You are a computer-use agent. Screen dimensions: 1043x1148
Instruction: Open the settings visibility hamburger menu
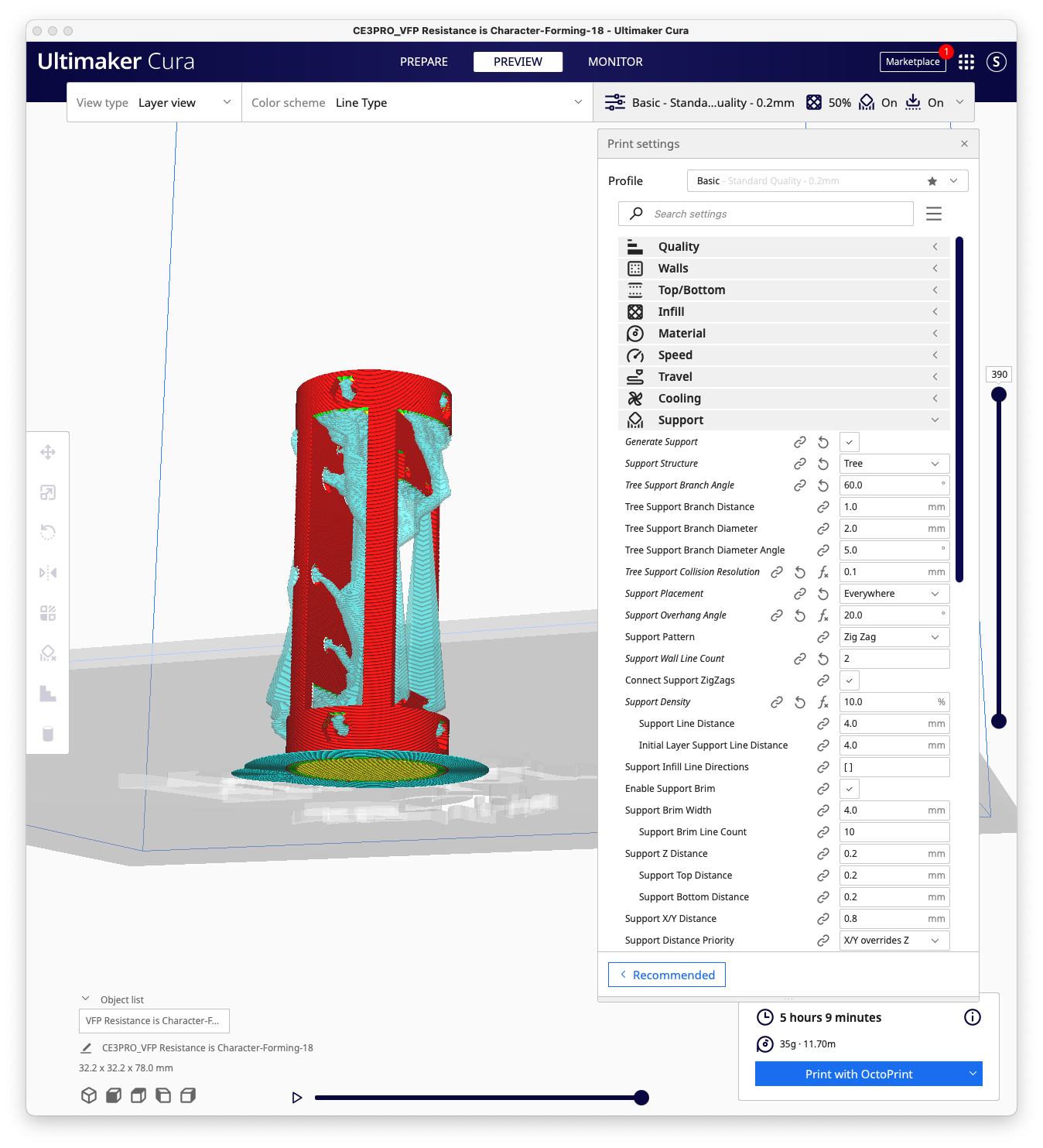pos(934,214)
